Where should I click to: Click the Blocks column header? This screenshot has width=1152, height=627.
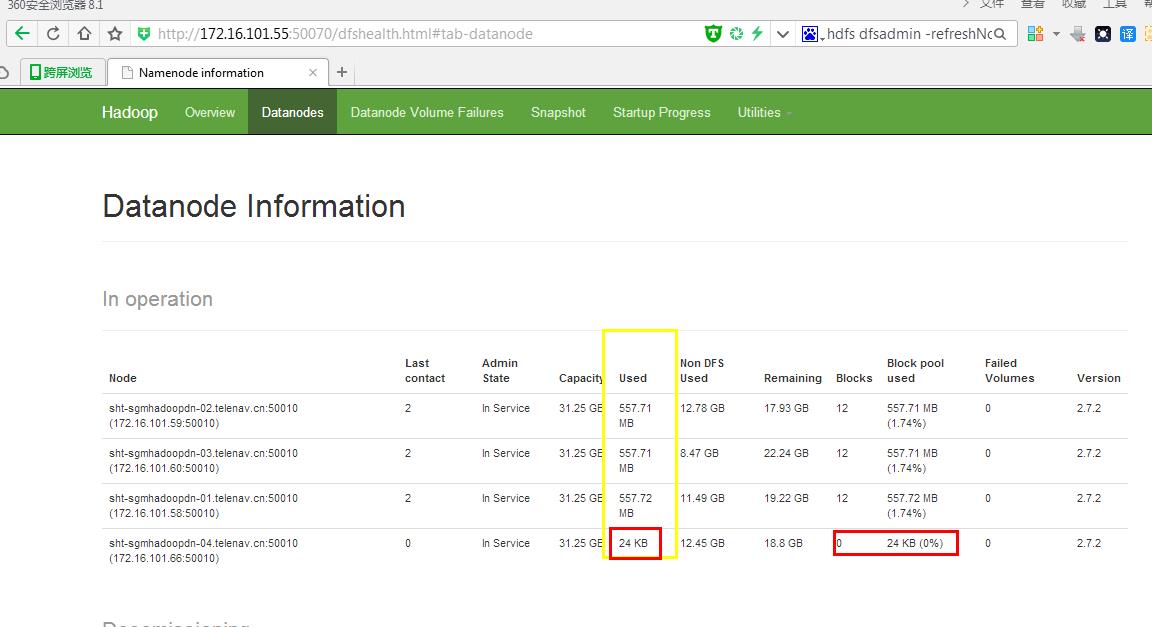coord(854,378)
